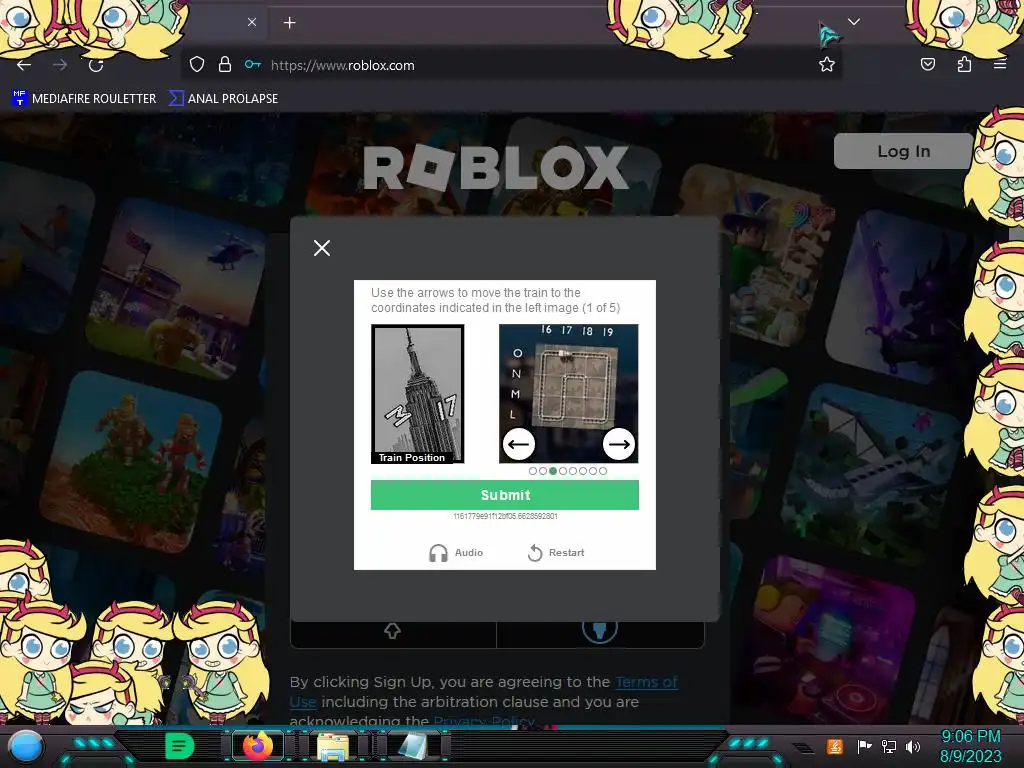1024x768 pixels.
Task: Click the captcha instruction text 'Use the arrows'
Action: point(496,300)
